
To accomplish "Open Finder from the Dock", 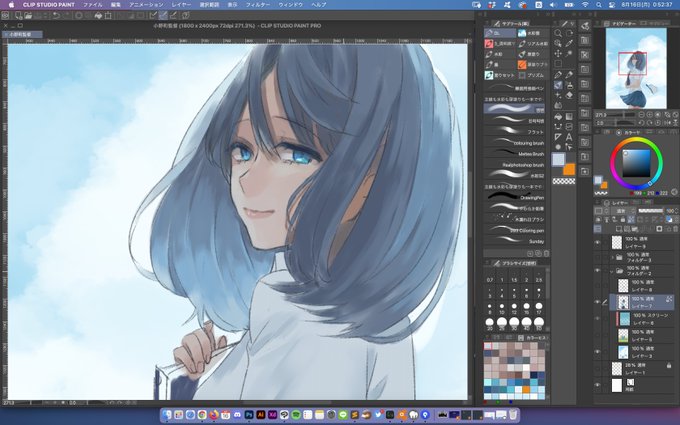I will pyautogui.click(x=167, y=415).
